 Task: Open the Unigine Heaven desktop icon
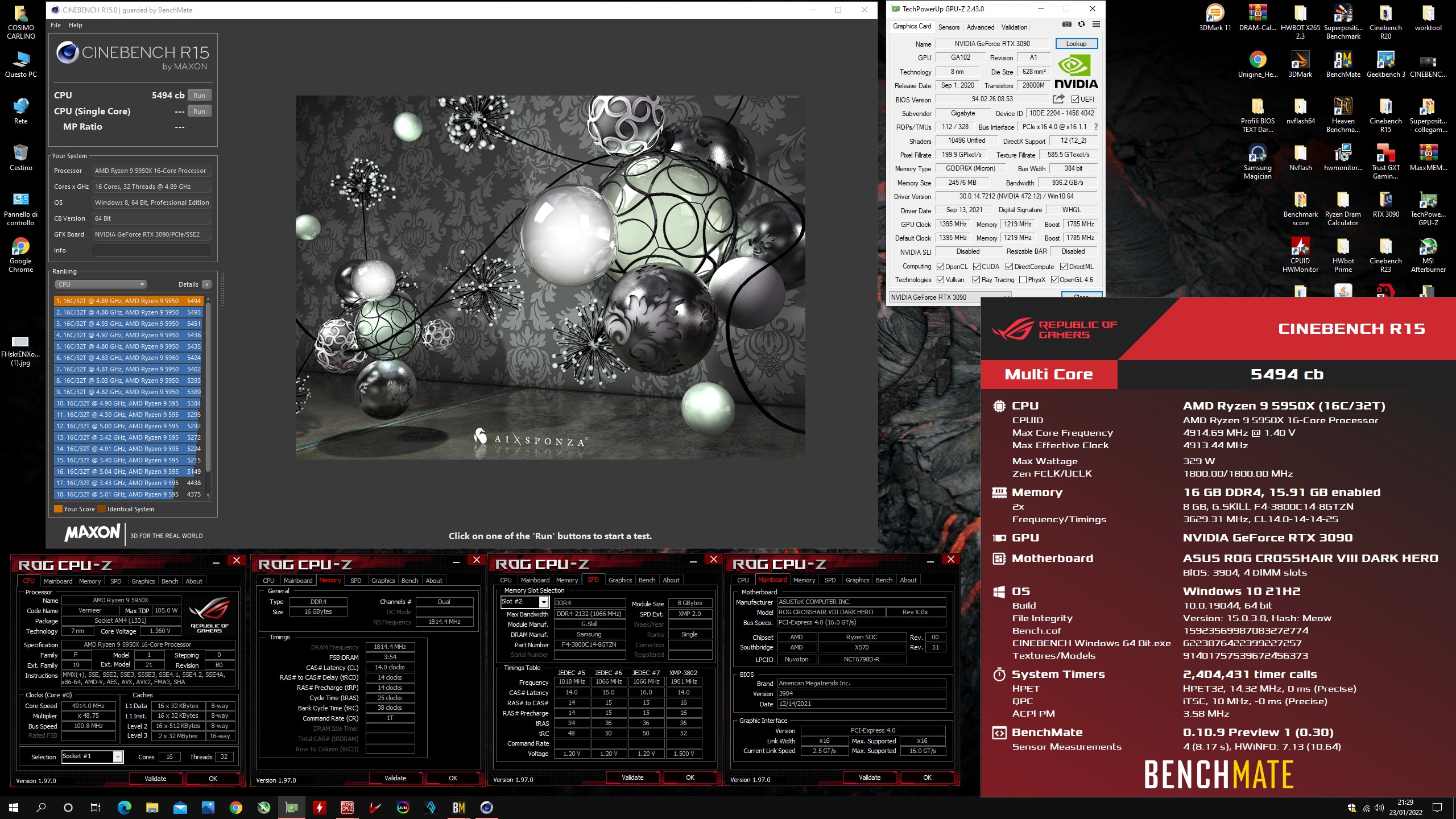(x=1258, y=65)
